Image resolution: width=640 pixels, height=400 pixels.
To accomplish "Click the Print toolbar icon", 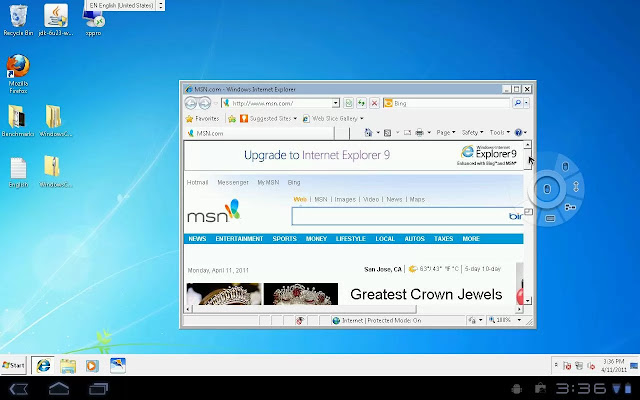I will (419, 133).
